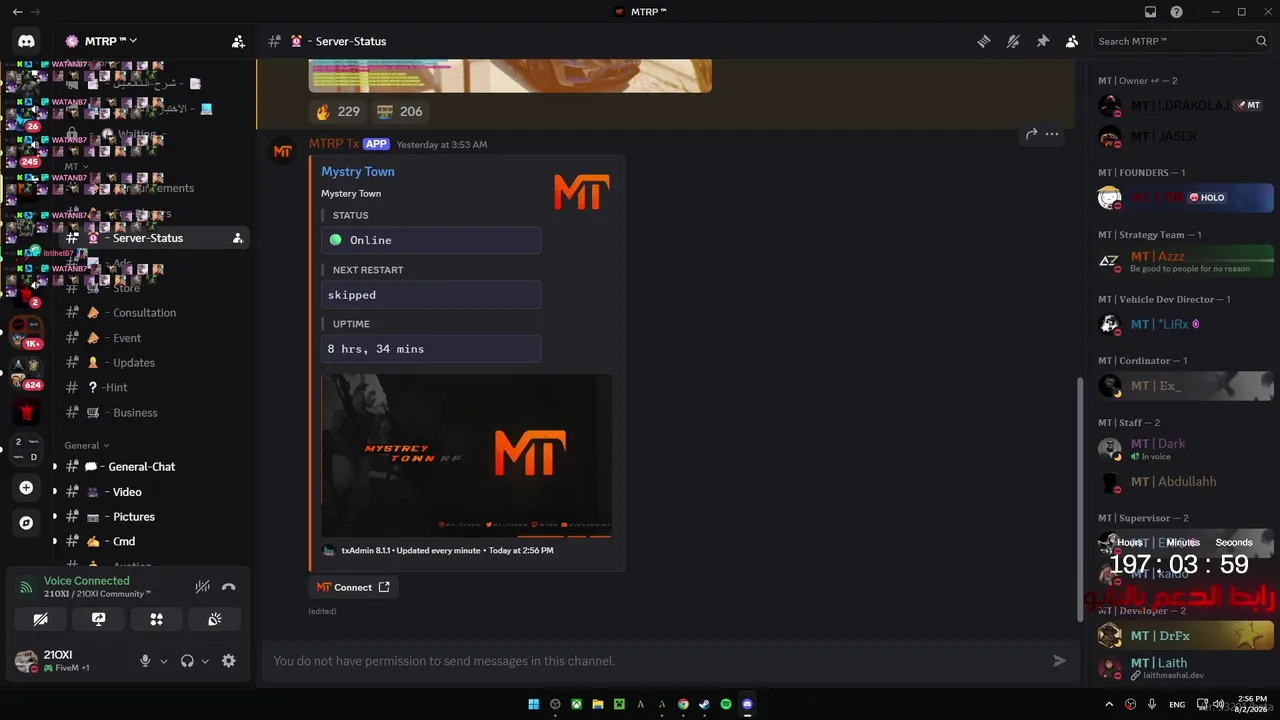Toggle the member list panel
The image size is (1280, 720).
(x=1072, y=41)
